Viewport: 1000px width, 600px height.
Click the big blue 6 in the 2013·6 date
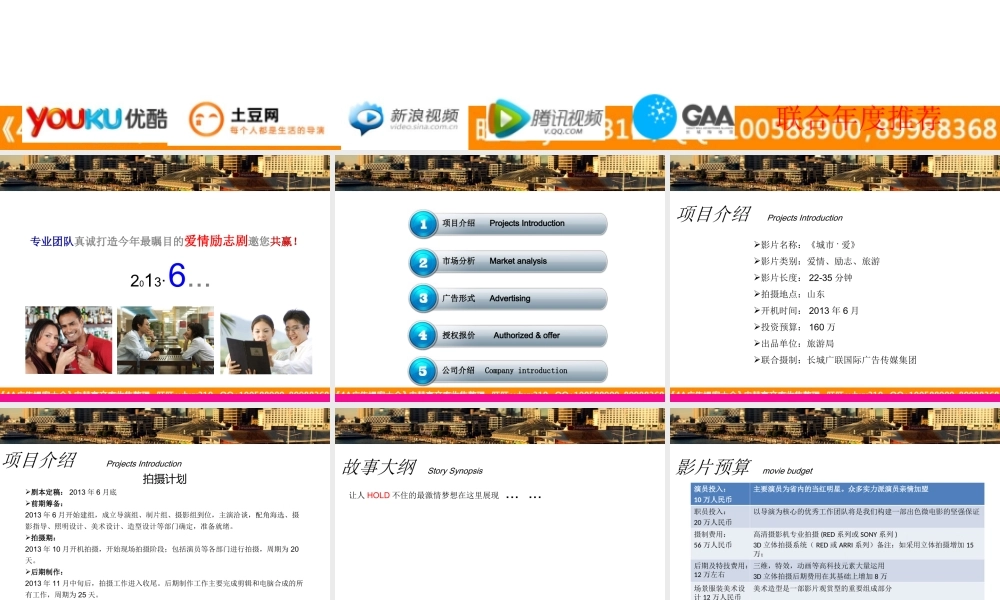click(x=177, y=276)
